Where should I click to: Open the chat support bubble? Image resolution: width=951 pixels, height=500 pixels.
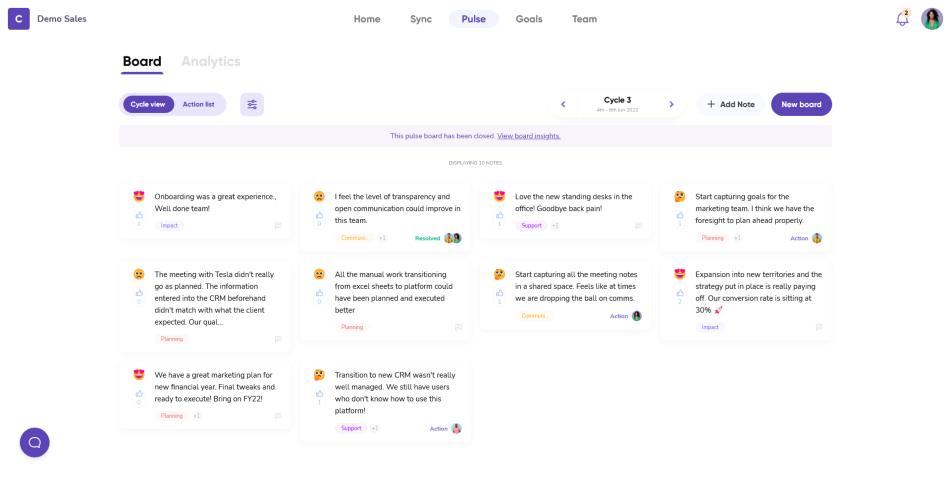35,442
